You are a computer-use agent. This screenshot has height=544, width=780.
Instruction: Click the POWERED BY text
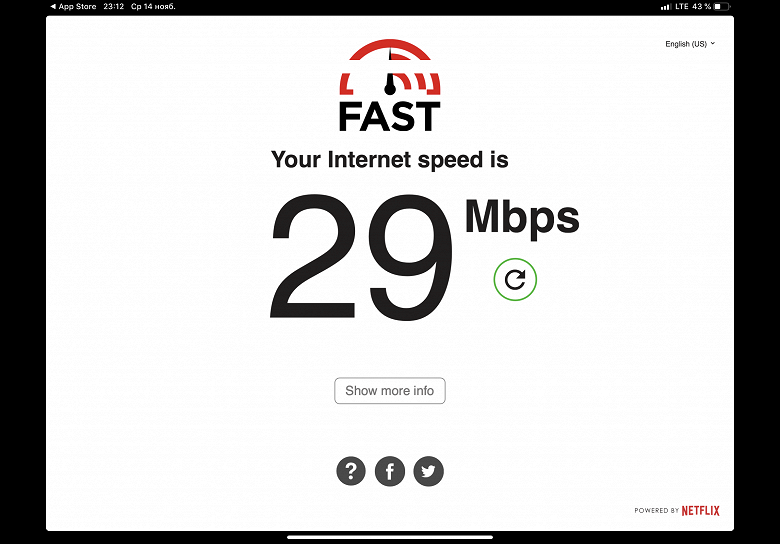656,511
